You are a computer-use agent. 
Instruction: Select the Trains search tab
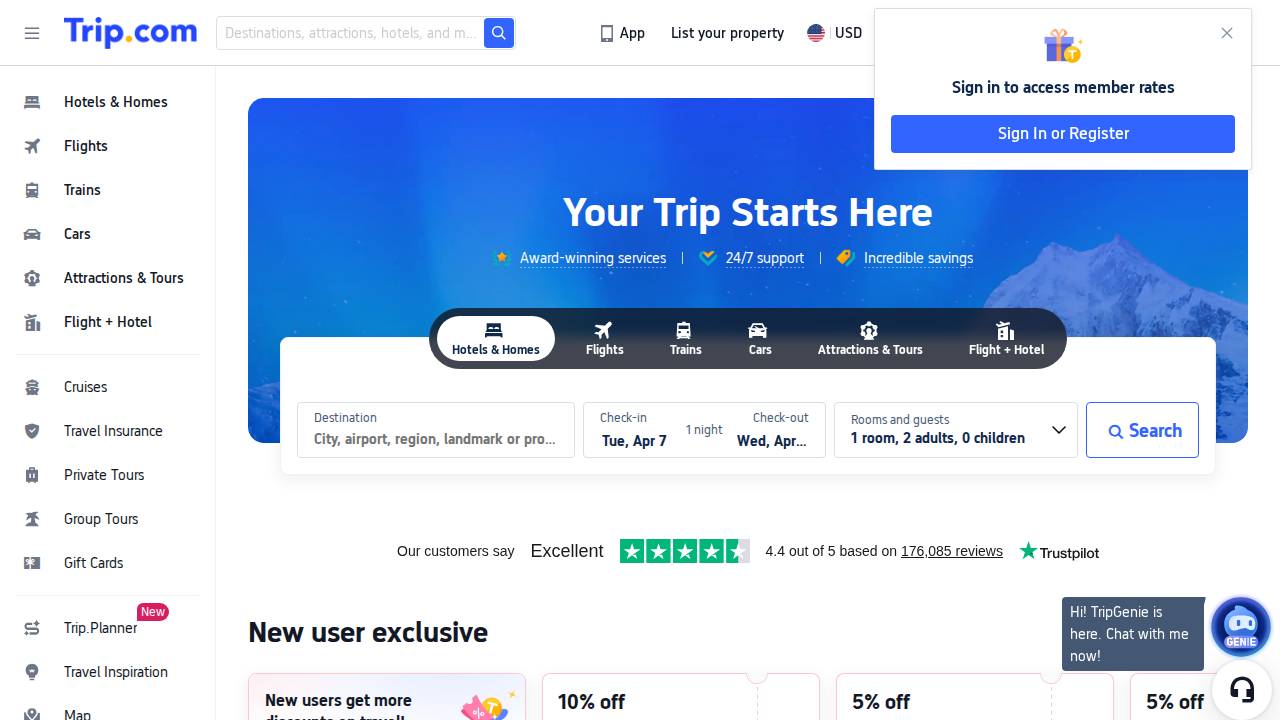[x=685, y=338]
